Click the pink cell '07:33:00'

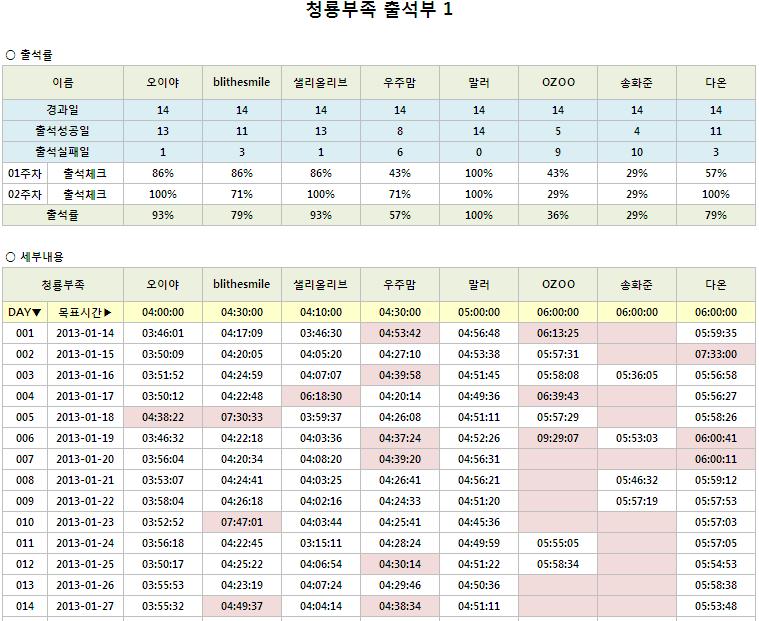click(x=716, y=354)
